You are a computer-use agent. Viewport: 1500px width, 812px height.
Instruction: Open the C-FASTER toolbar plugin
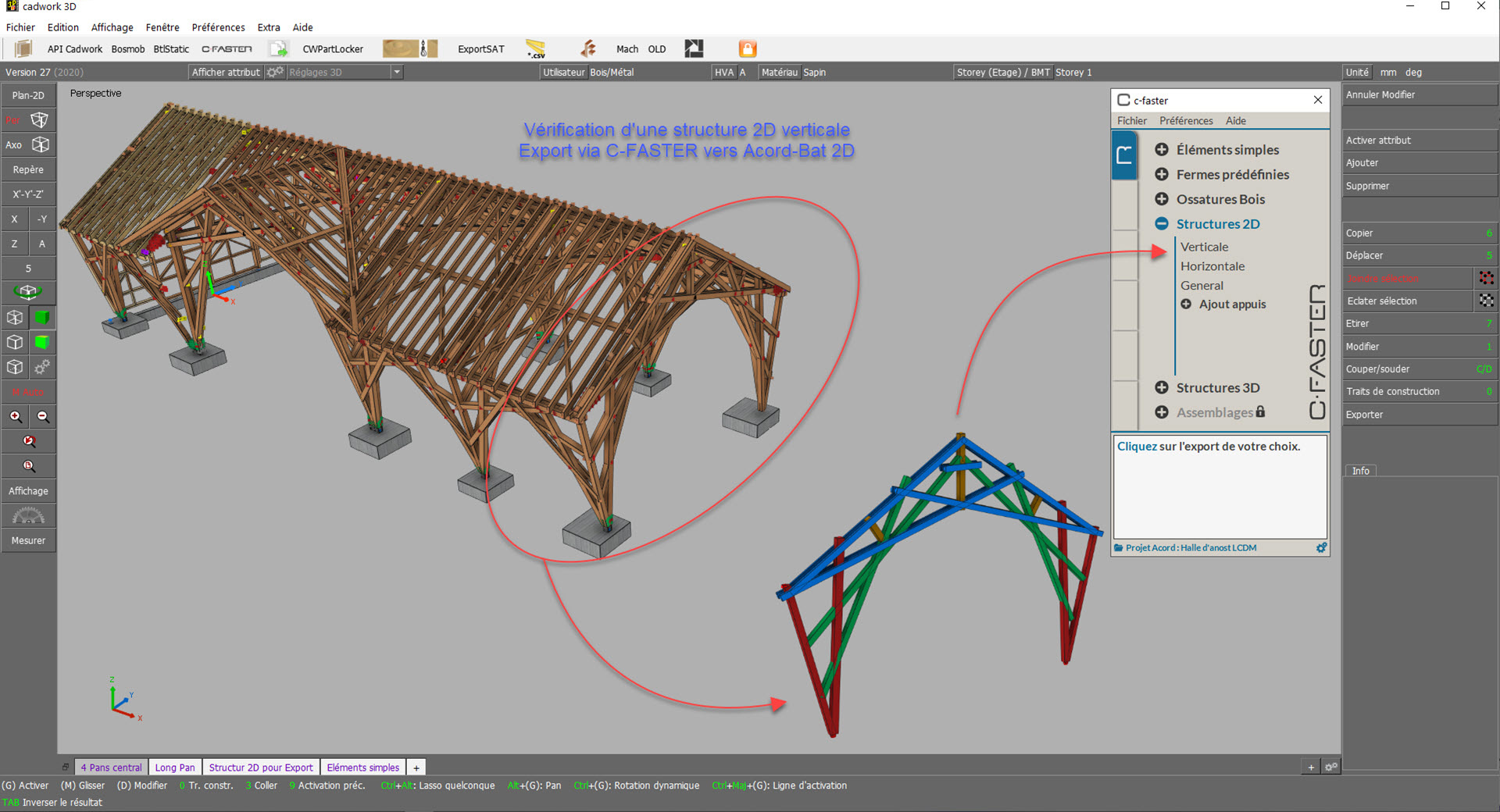click(227, 48)
